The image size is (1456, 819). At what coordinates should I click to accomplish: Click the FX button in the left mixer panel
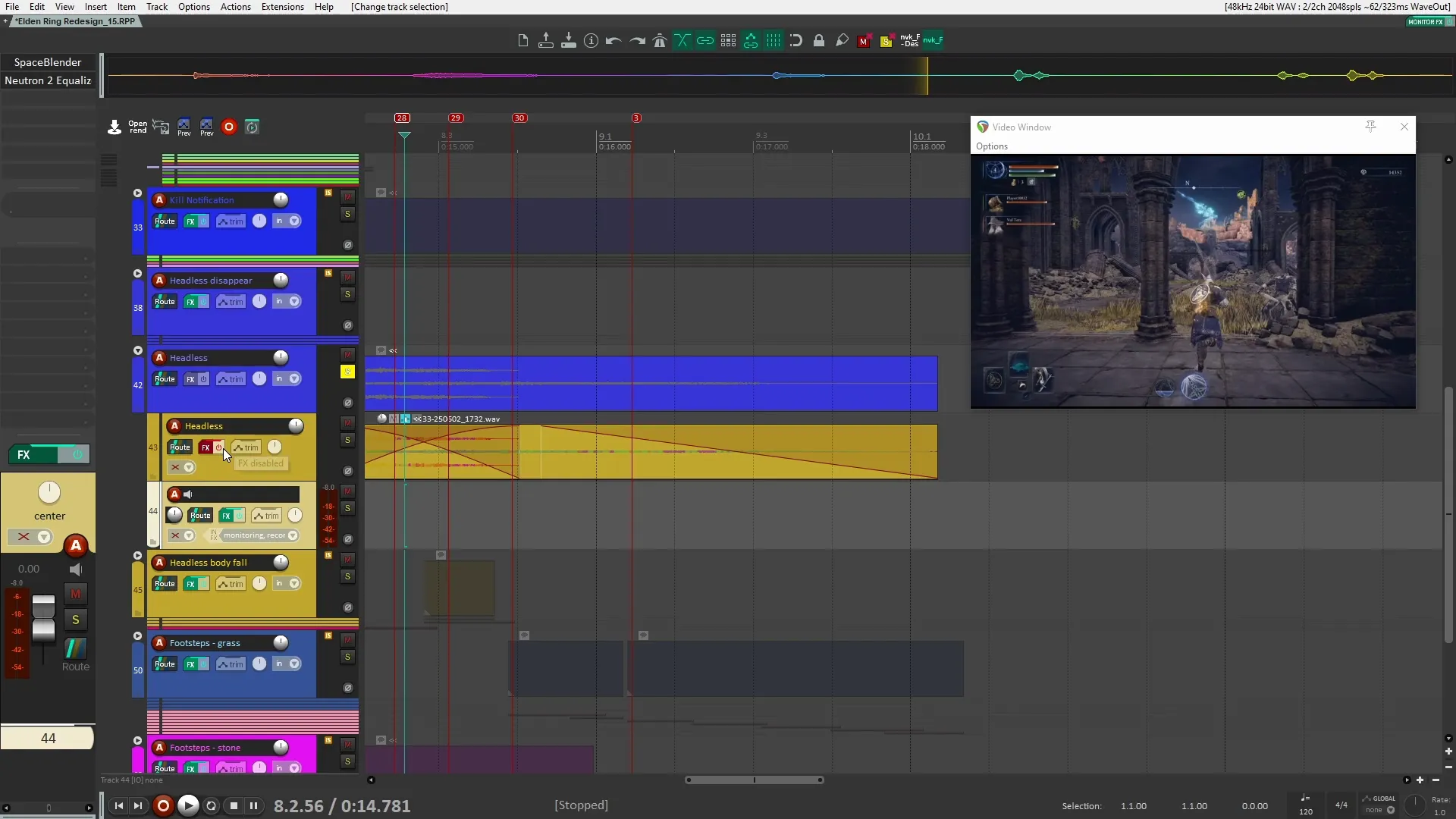click(x=24, y=454)
